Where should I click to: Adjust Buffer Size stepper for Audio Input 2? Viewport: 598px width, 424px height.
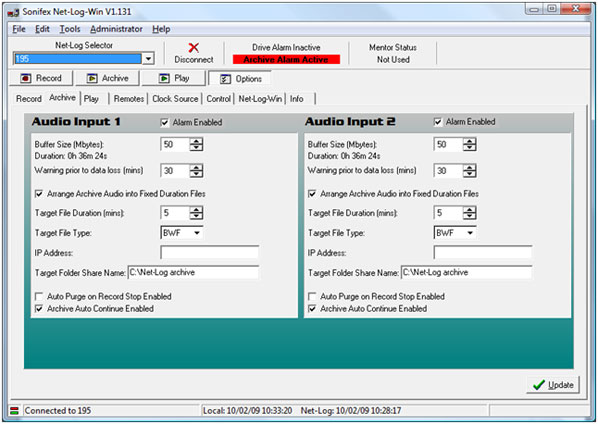tap(469, 145)
